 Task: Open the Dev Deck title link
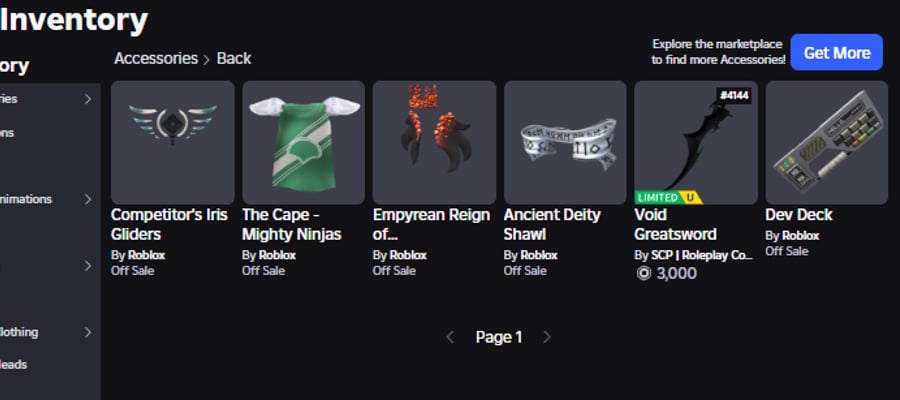799,215
